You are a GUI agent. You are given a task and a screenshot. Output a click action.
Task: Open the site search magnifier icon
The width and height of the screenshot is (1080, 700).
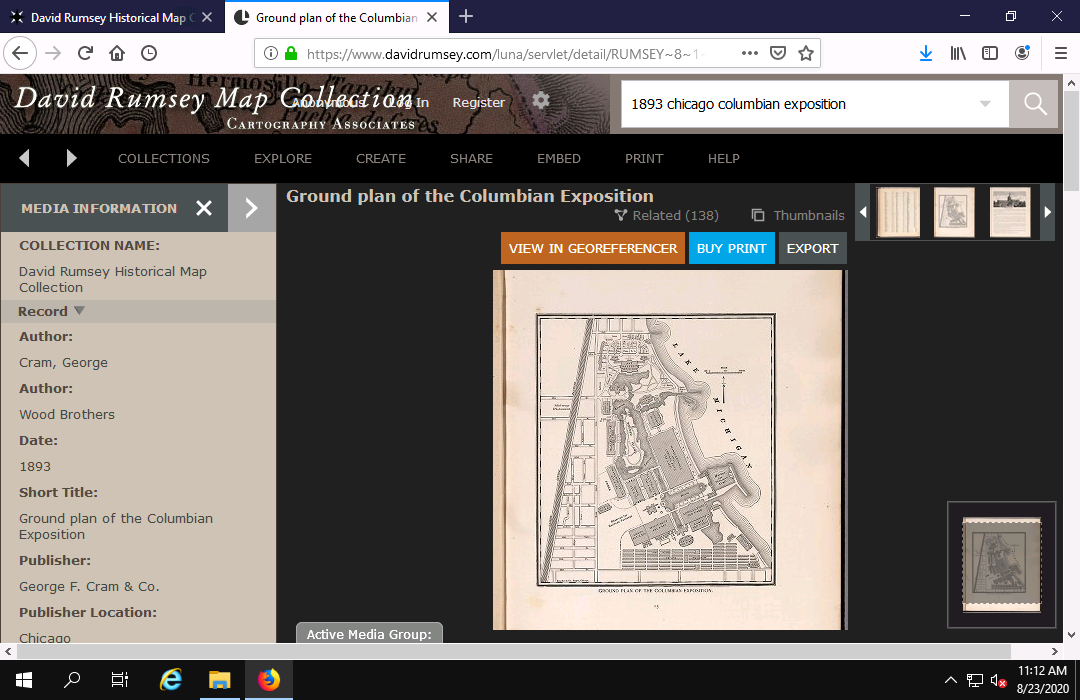1033,103
